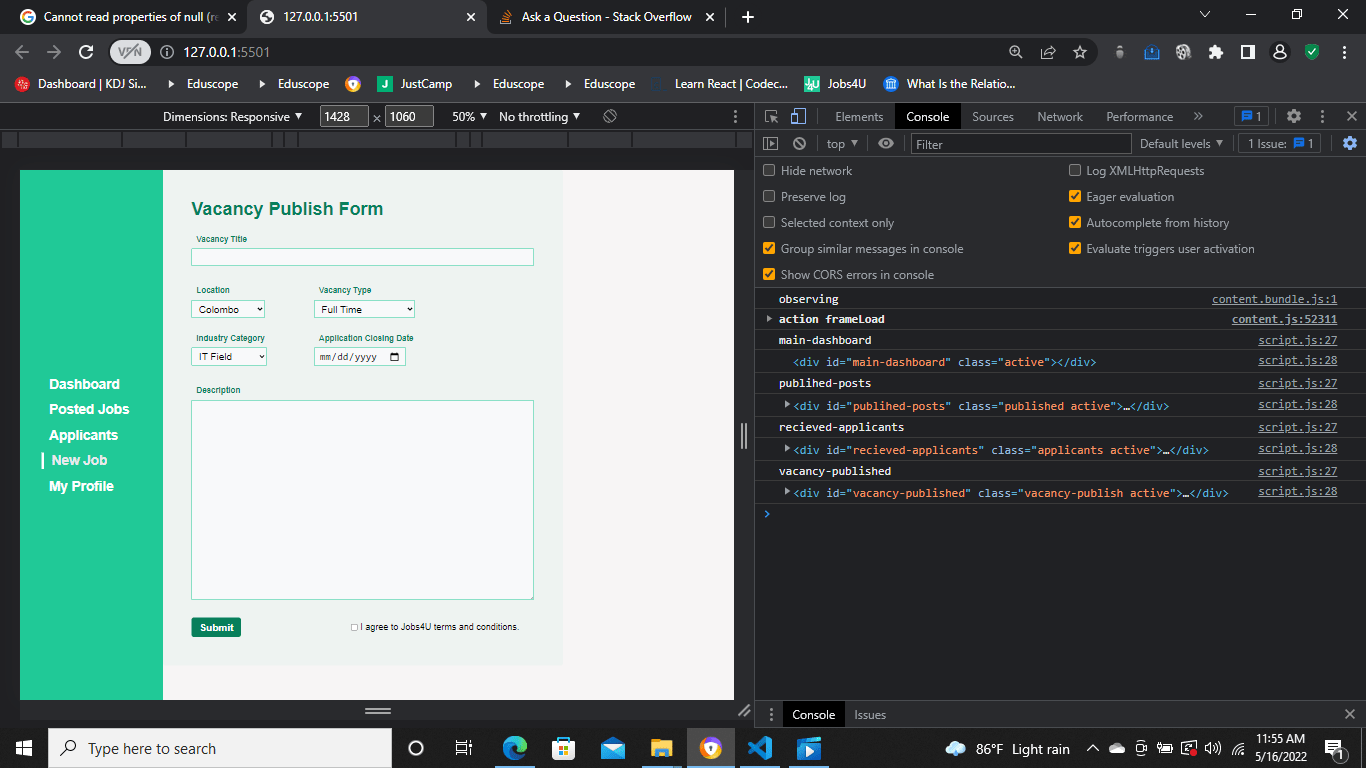1366x768 pixels.
Task: Open the Vacancy Type dropdown showing Full Time
Action: click(x=364, y=310)
